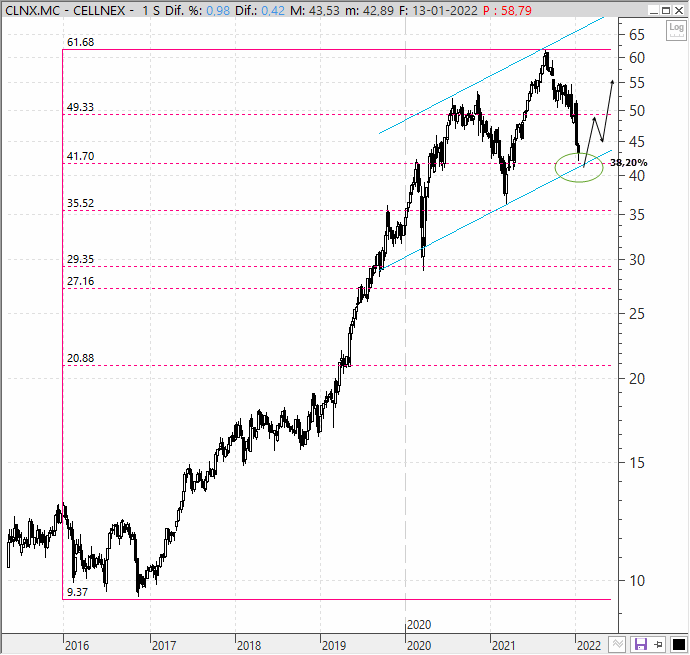
Task: Click the 25 price axis label
Action: pyautogui.click(x=637, y=314)
